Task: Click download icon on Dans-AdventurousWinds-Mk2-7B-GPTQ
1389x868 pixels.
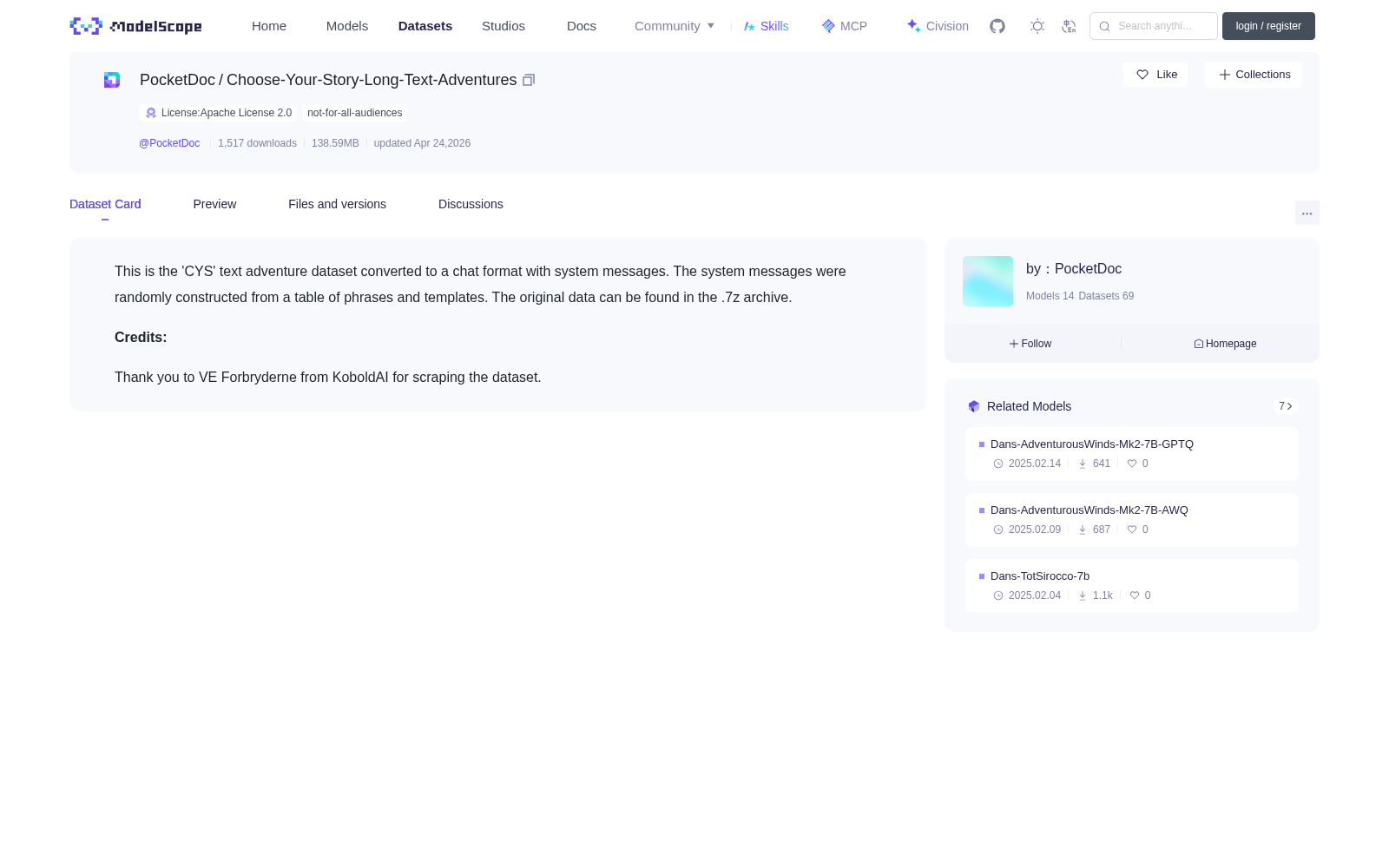Action: pyautogui.click(x=1083, y=464)
